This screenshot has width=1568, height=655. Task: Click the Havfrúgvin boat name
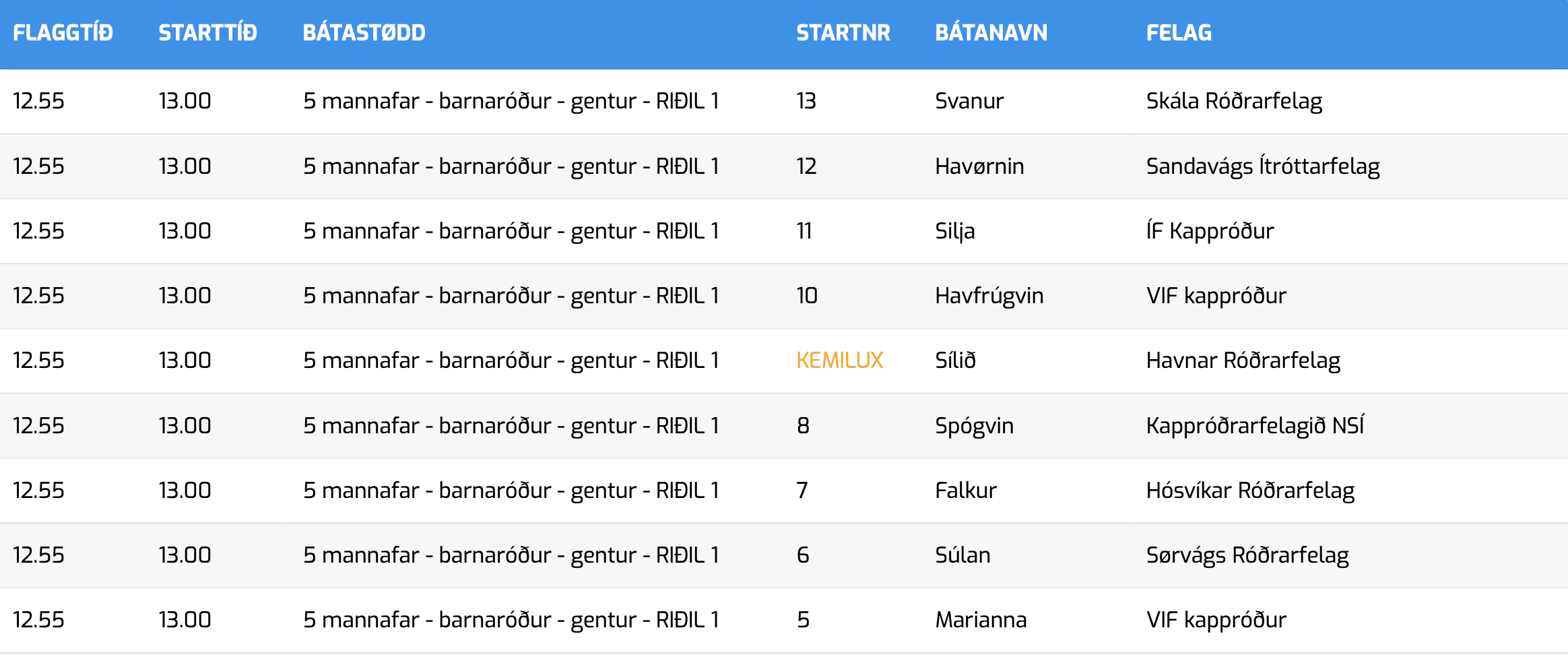click(x=989, y=296)
